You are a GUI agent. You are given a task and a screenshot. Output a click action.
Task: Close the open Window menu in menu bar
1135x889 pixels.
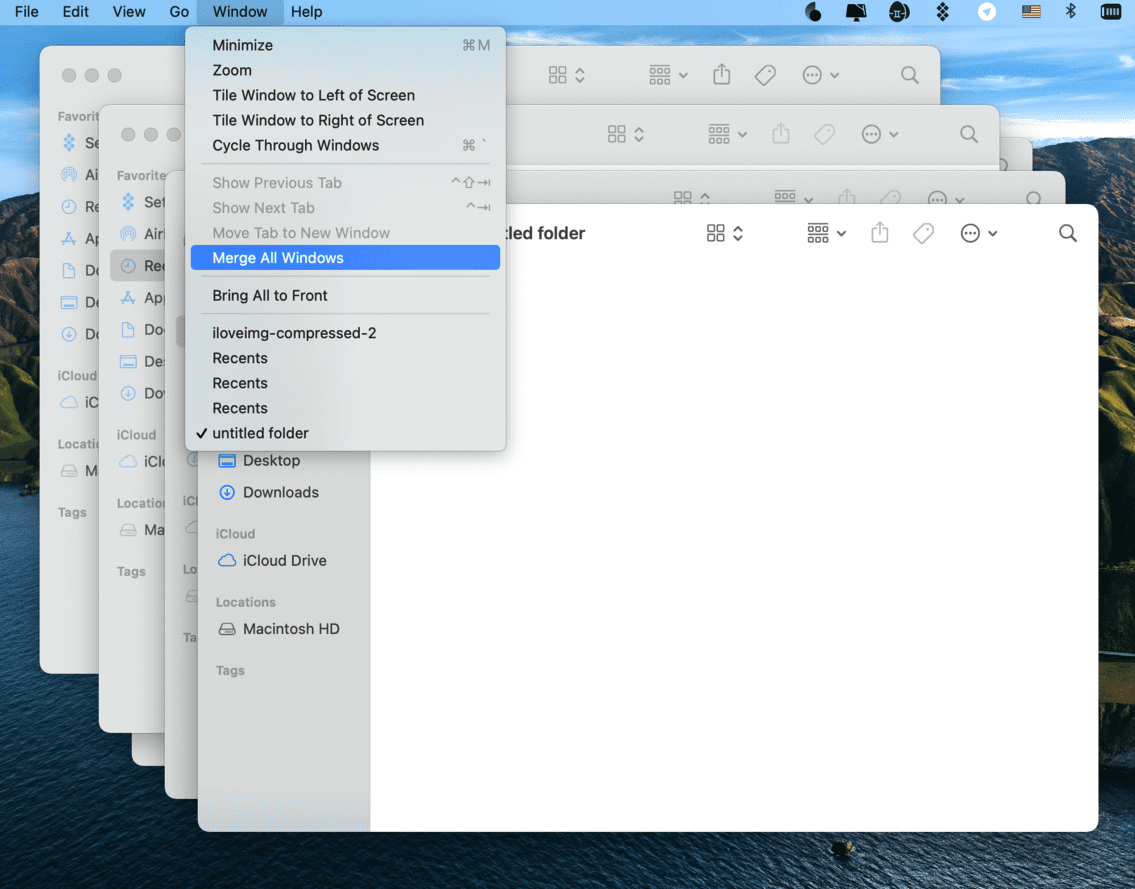pyautogui.click(x=240, y=12)
